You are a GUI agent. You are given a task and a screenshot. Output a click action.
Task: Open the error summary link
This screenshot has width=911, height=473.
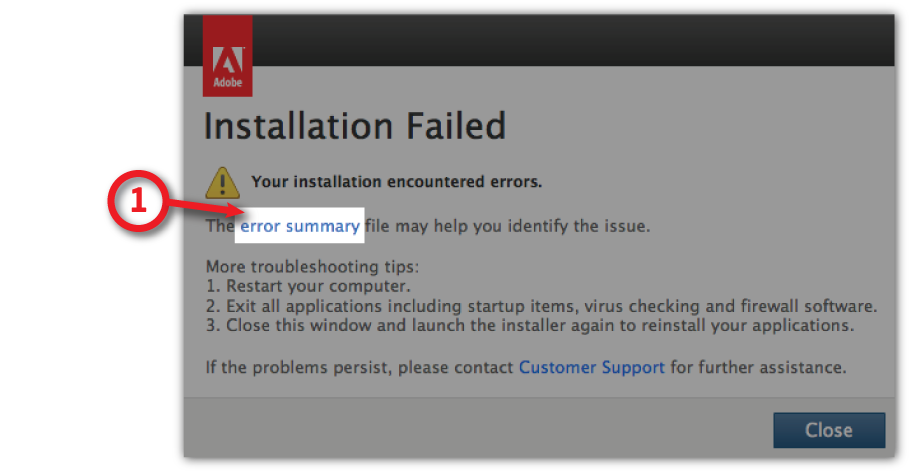coord(299,226)
